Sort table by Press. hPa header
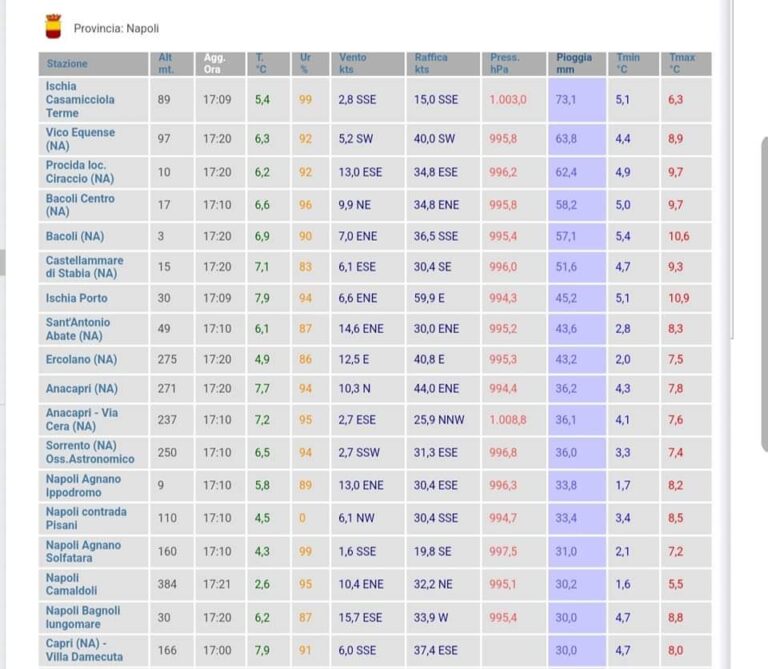 coord(504,63)
